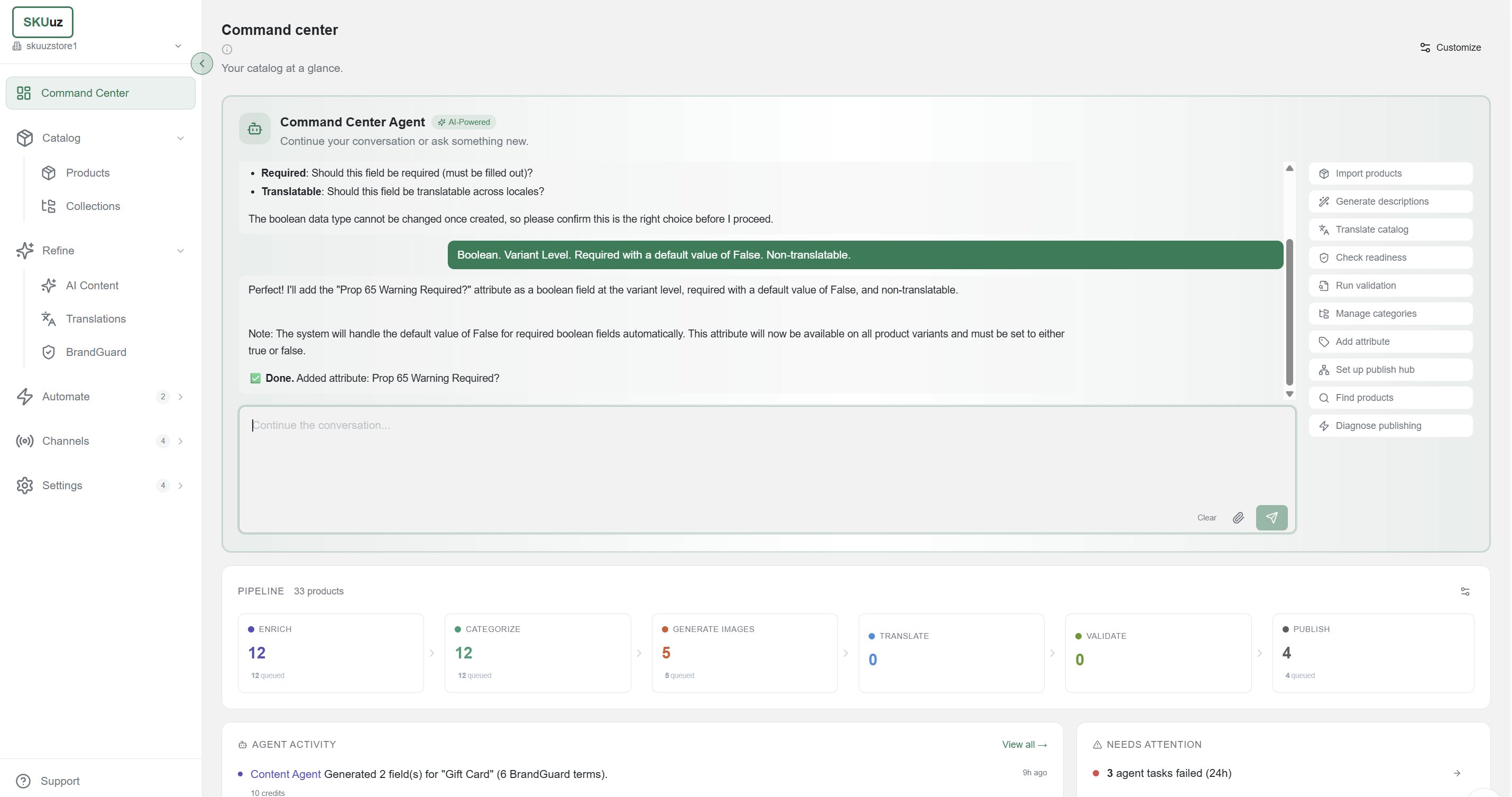Open the Publish pipeline card
This screenshot has height=797, width=1512.
(1373, 653)
